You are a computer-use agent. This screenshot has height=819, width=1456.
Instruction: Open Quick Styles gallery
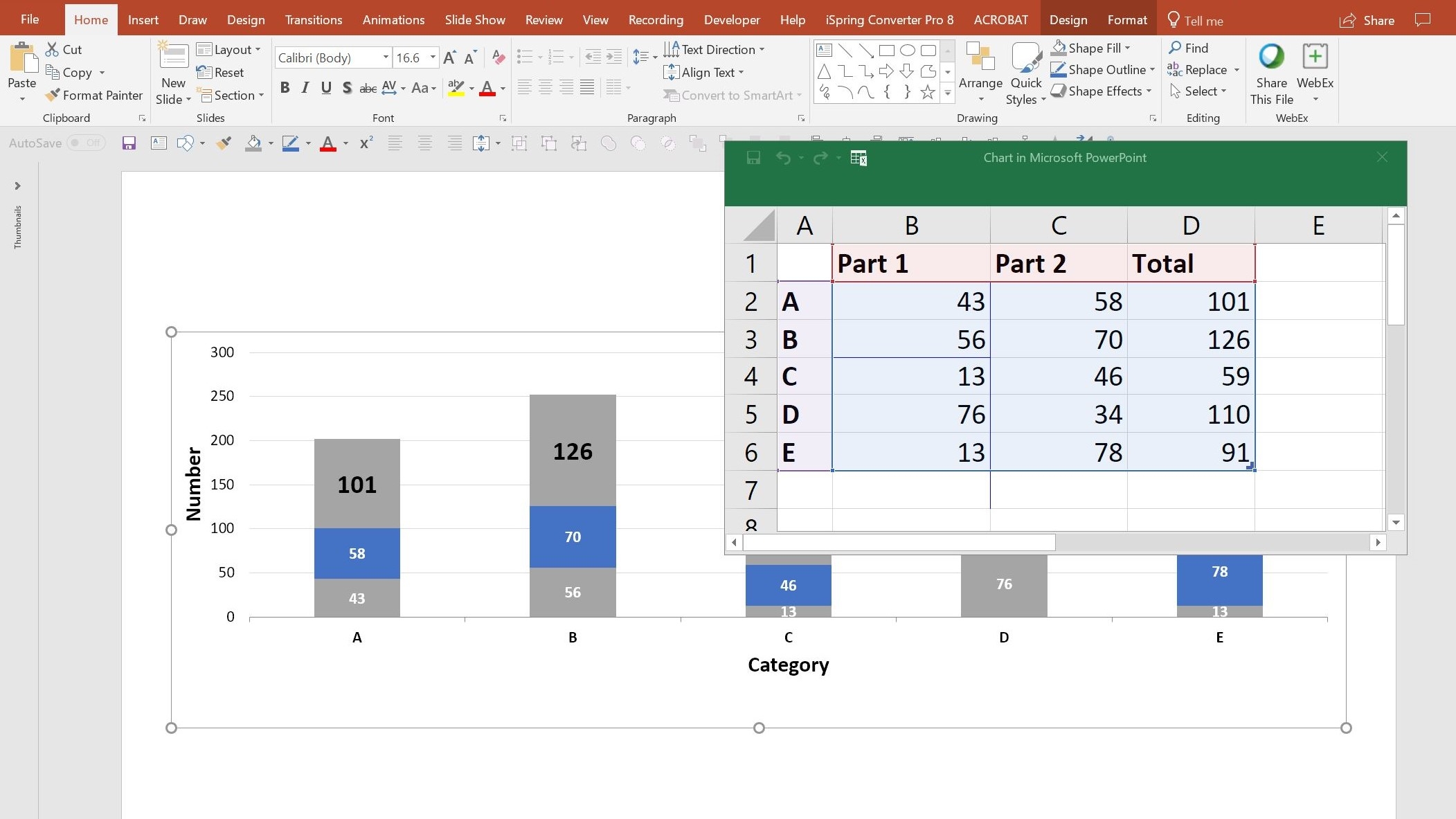[1025, 69]
